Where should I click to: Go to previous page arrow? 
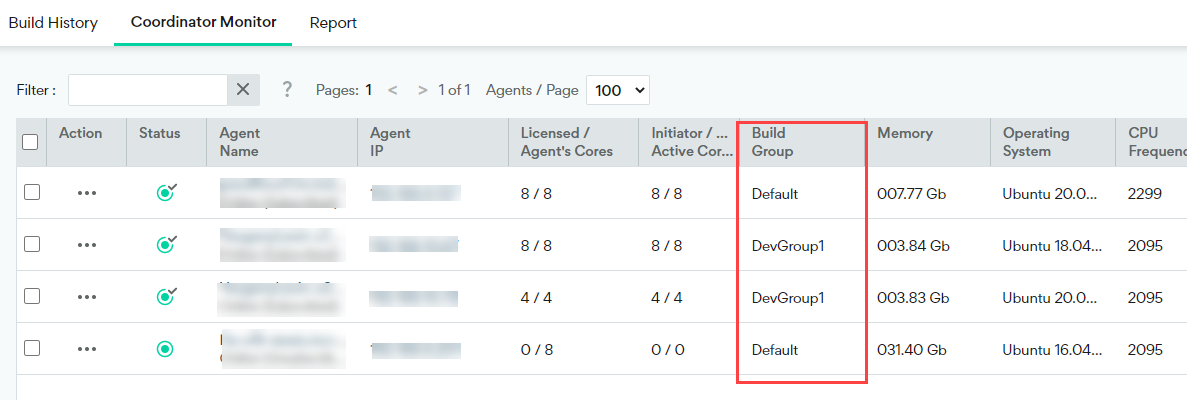pos(393,90)
